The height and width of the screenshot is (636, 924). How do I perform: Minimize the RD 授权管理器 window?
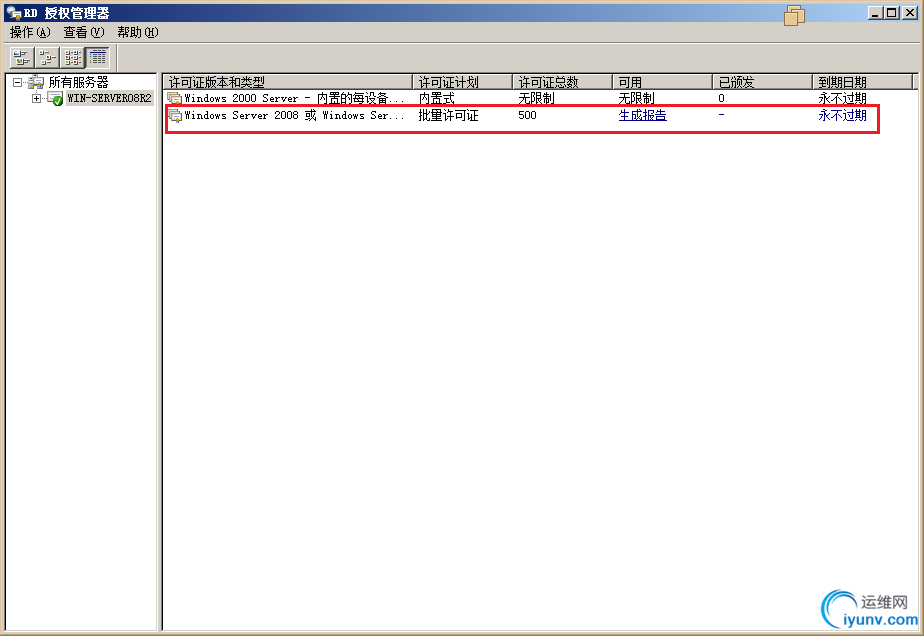[x=876, y=13]
